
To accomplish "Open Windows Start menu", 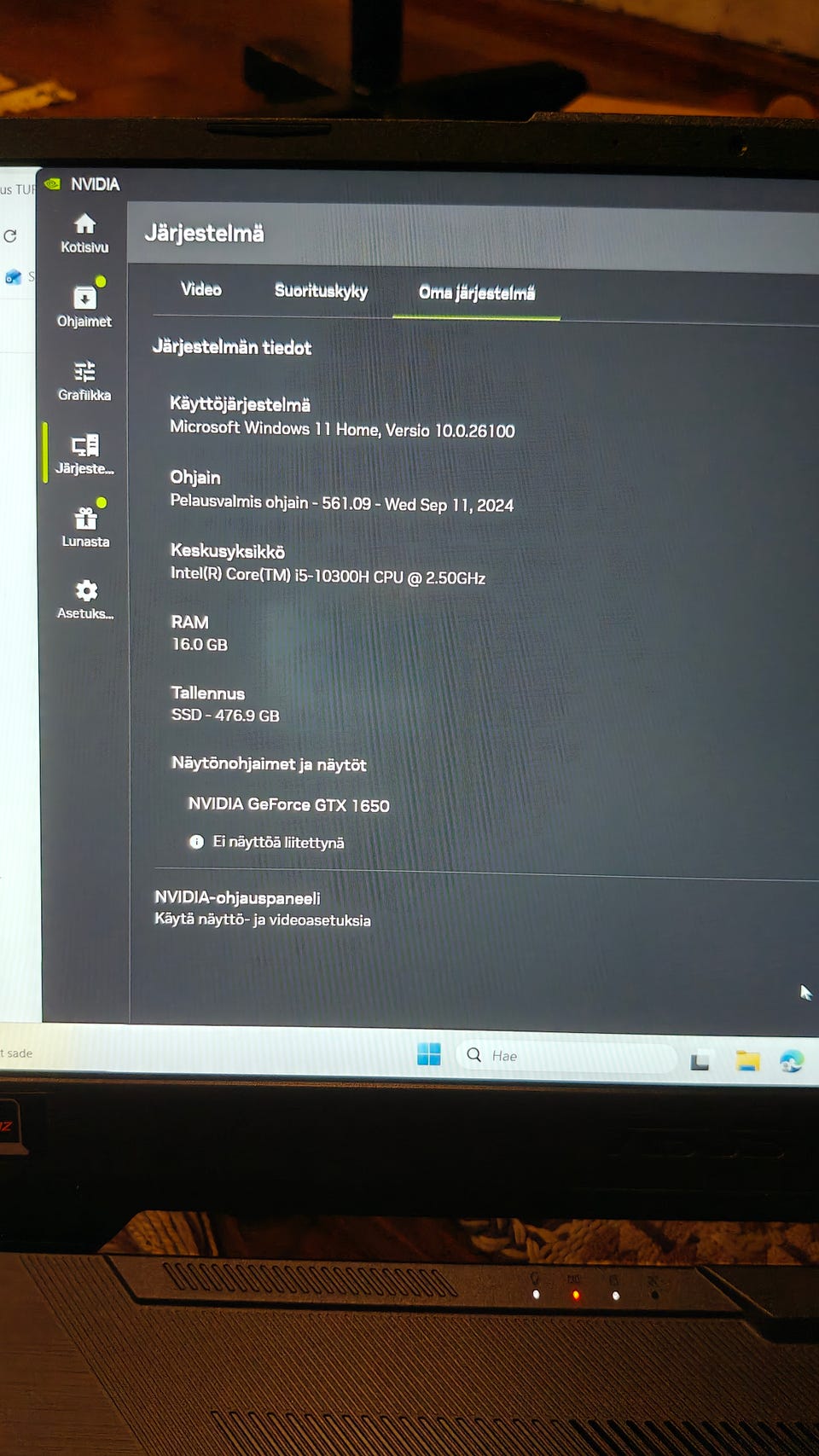I will [429, 1054].
